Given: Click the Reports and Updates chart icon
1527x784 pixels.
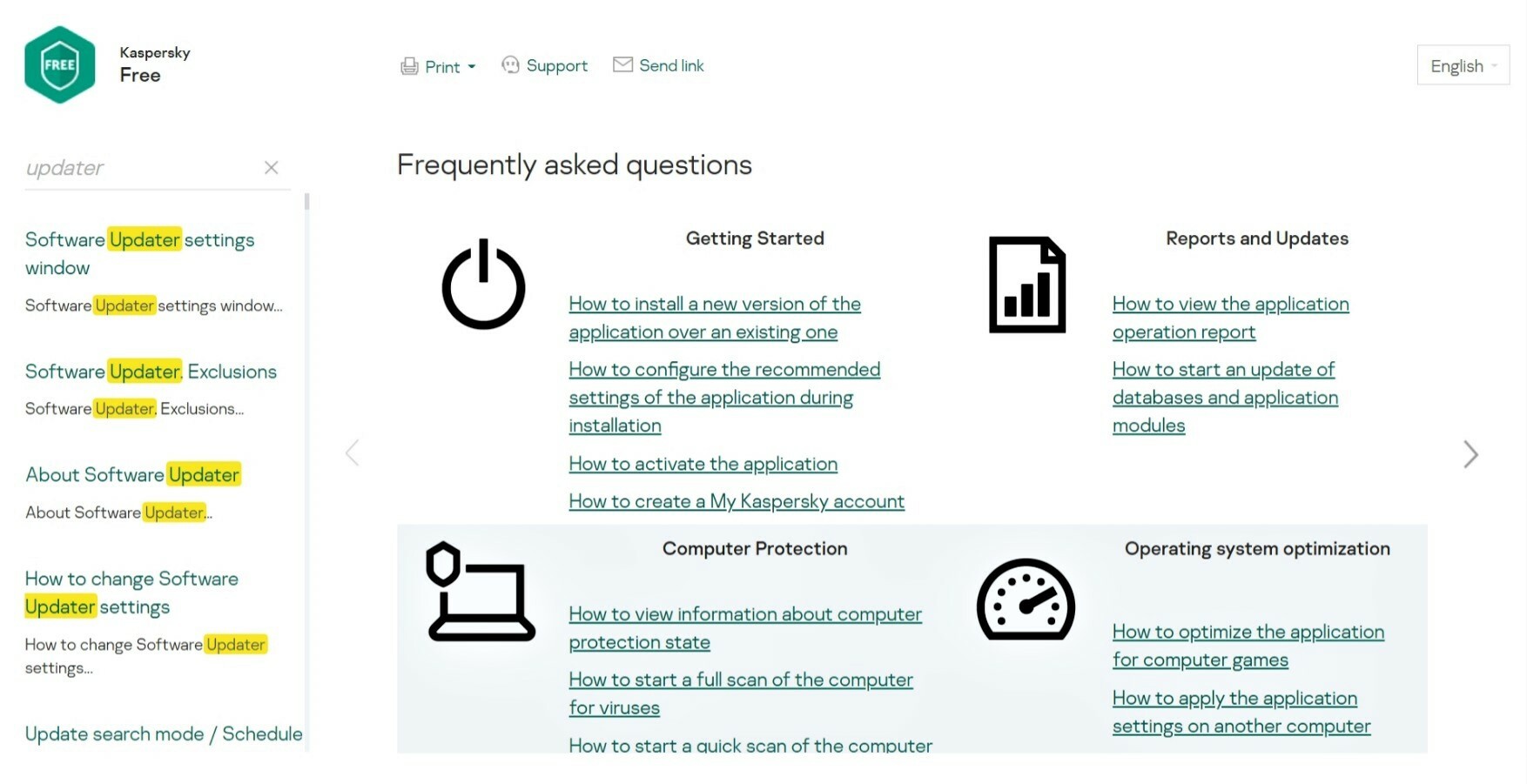Looking at the screenshot, I should pos(1027,285).
